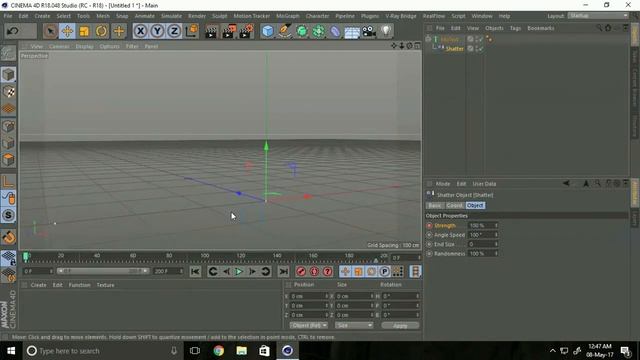The image size is (640, 360).
Task: Add a Light bulb object
Action: 386,31
